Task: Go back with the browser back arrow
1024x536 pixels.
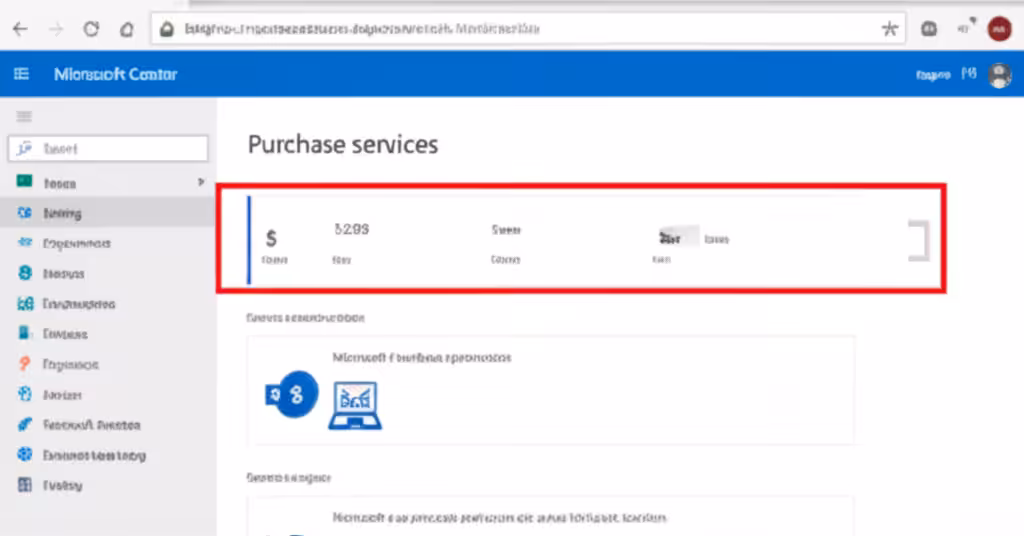Action: point(20,29)
